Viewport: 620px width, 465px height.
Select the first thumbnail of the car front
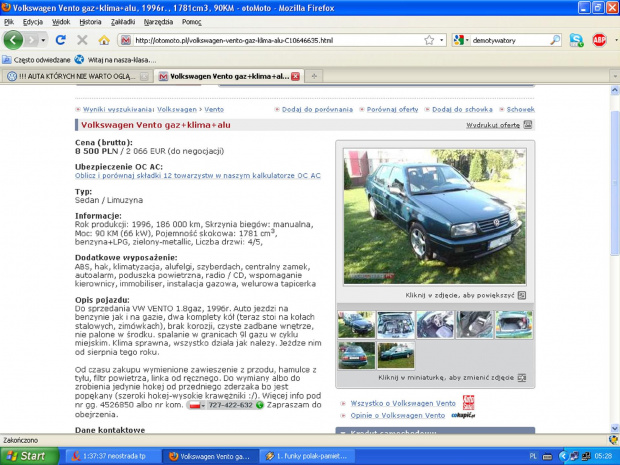(x=356, y=325)
